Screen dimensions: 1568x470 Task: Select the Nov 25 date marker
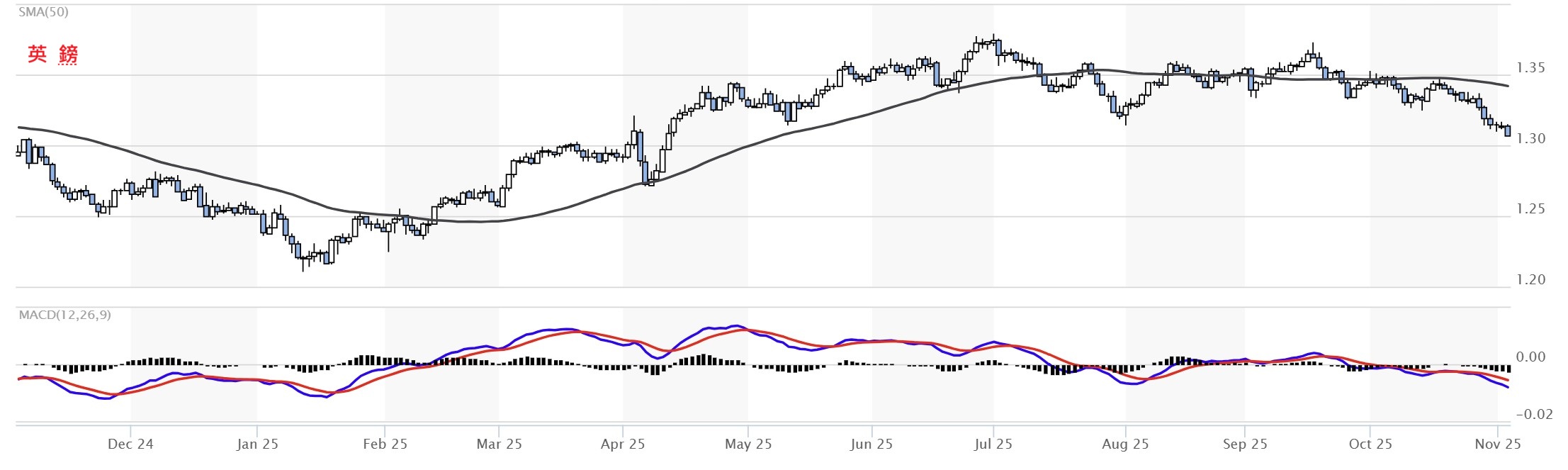[1498, 444]
